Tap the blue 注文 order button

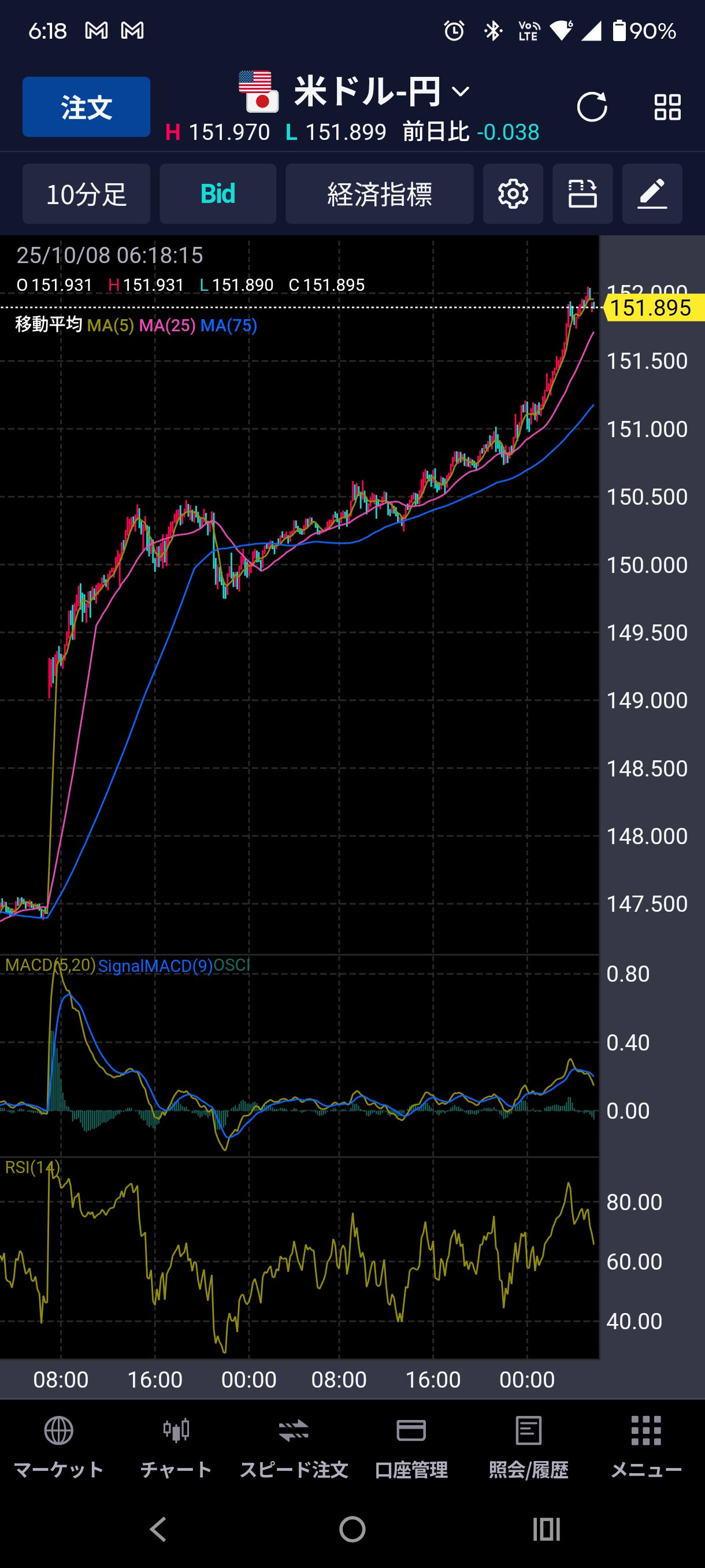[x=86, y=107]
